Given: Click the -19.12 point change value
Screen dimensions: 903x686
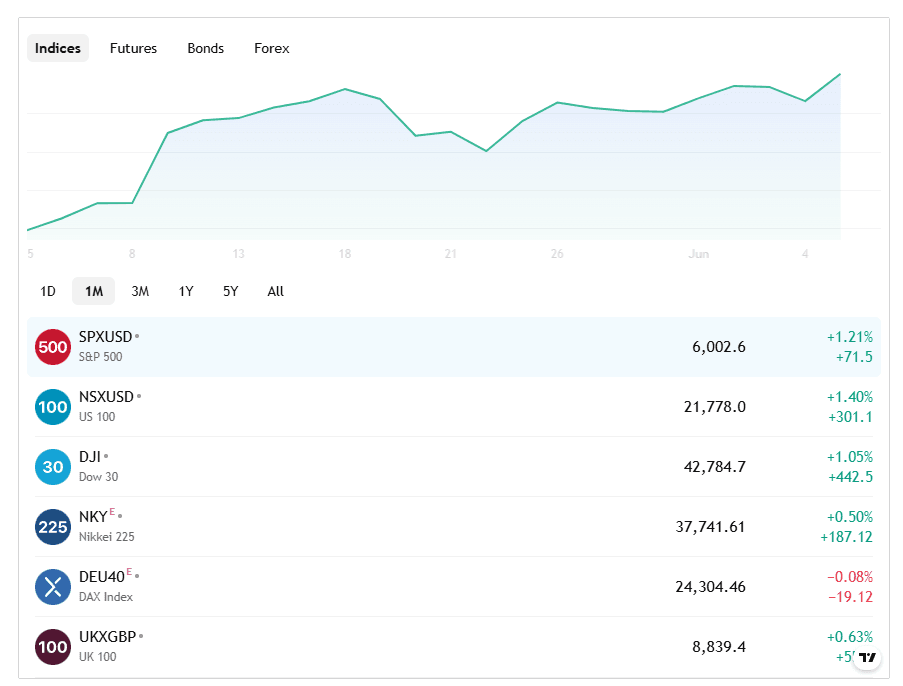Looking at the screenshot, I should 851,597.
